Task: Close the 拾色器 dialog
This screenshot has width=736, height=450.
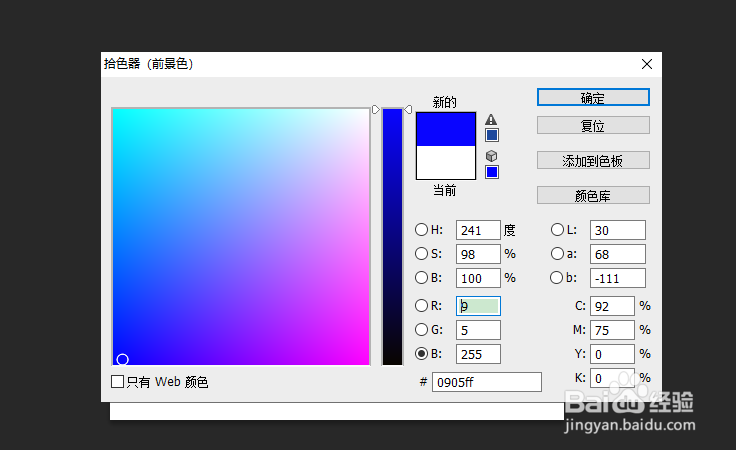Action: [647, 64]
